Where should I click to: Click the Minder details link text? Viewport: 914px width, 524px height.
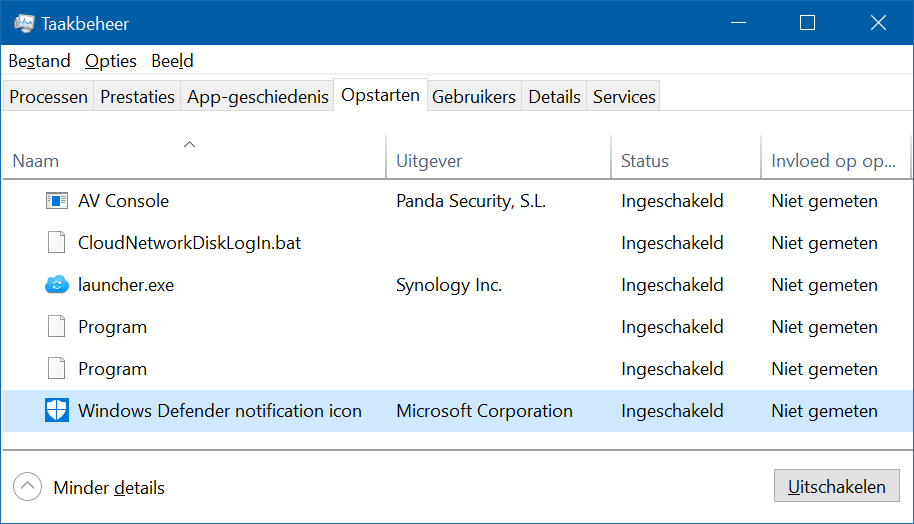[x=109, y=488]
